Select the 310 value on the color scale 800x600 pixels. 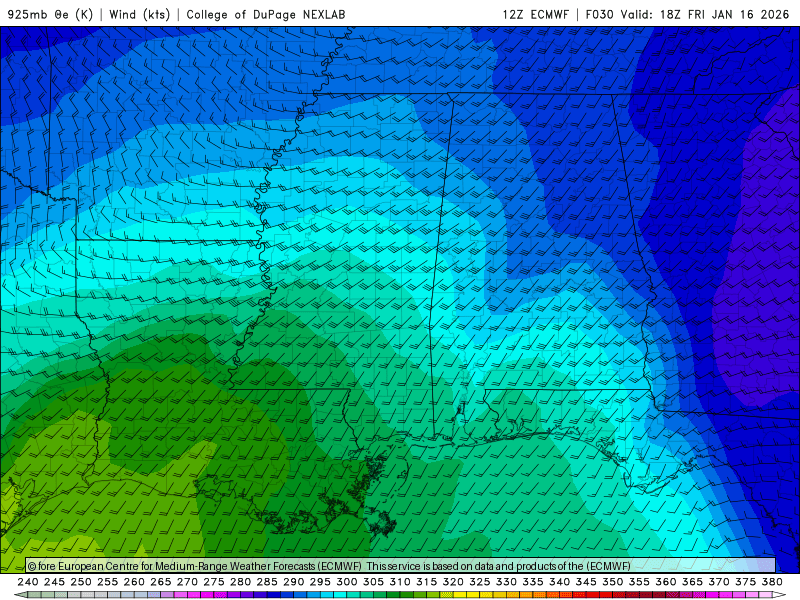[400, 582]
